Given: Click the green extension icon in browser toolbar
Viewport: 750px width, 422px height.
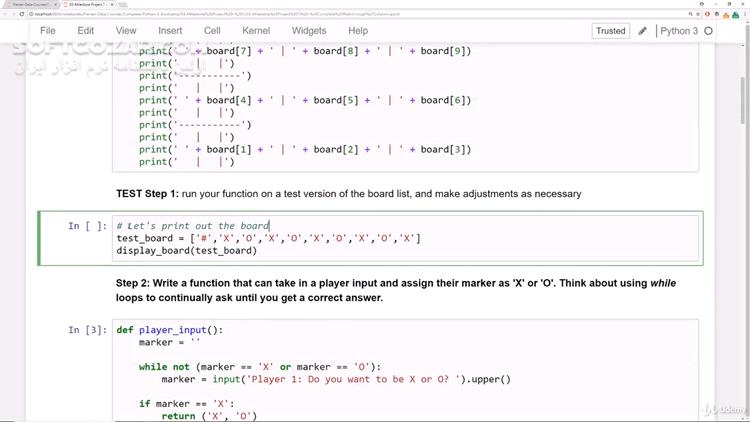Looking at the screenshot, I should [x=736, y=15].
